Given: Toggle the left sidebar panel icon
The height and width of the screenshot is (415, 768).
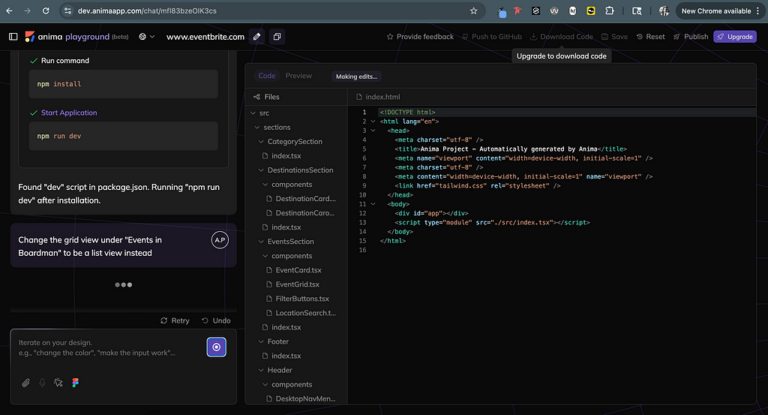Looking at the screenshot, I should point(13,37).
